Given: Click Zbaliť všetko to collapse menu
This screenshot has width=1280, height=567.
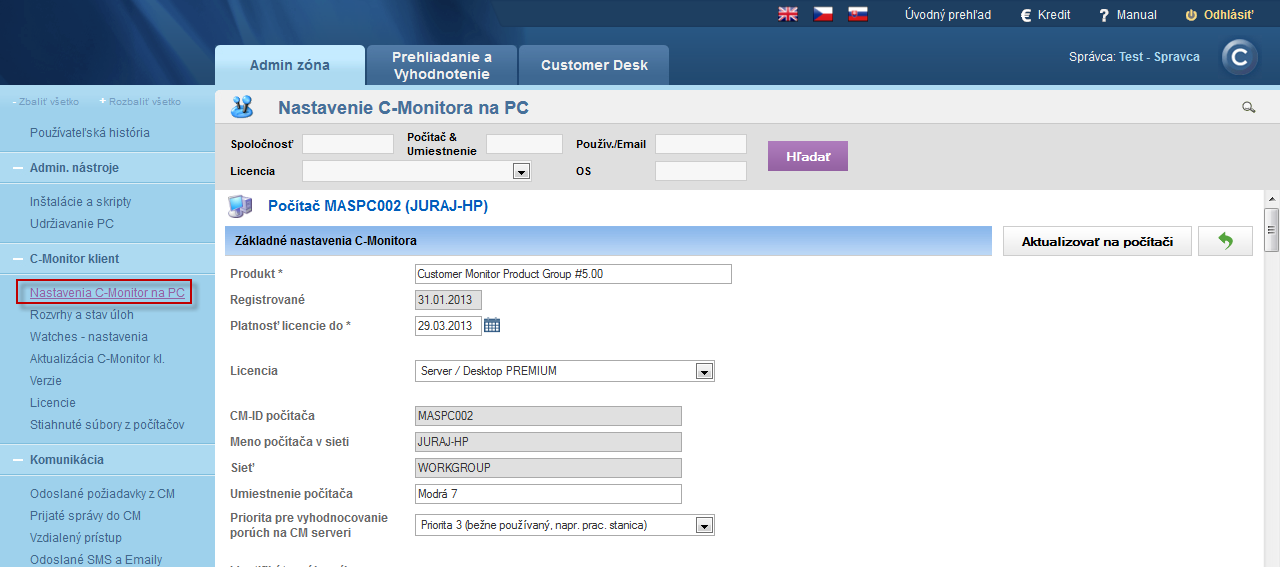Looking at the screenshot, I should (x=46, y=101).
